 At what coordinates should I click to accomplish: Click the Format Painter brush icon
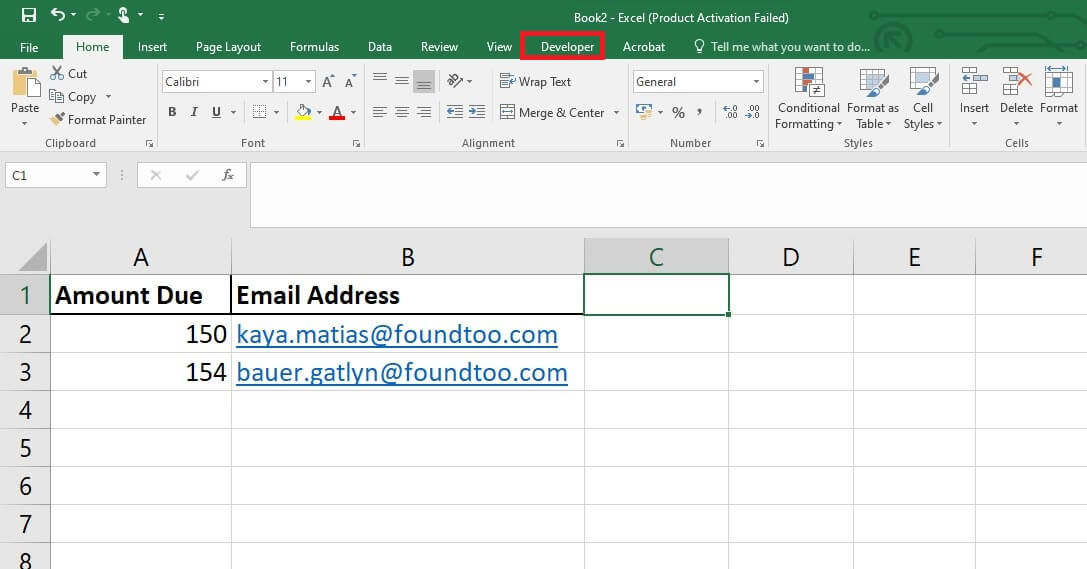pyautogui.click(x=57, y=120)
